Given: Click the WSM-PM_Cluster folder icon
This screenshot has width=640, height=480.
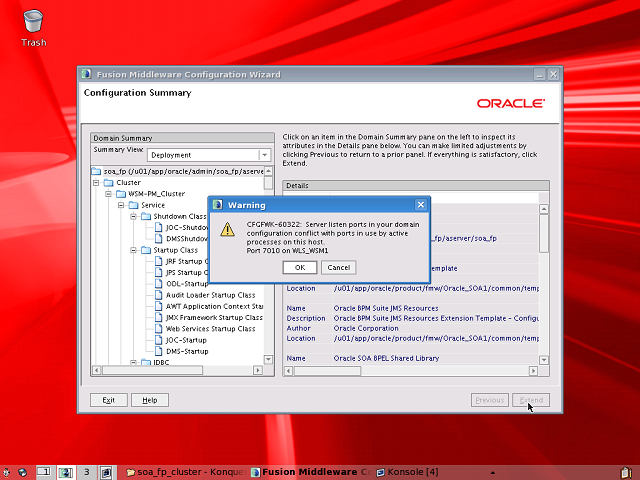Looking at the screenshot, I should pos(121,194).
